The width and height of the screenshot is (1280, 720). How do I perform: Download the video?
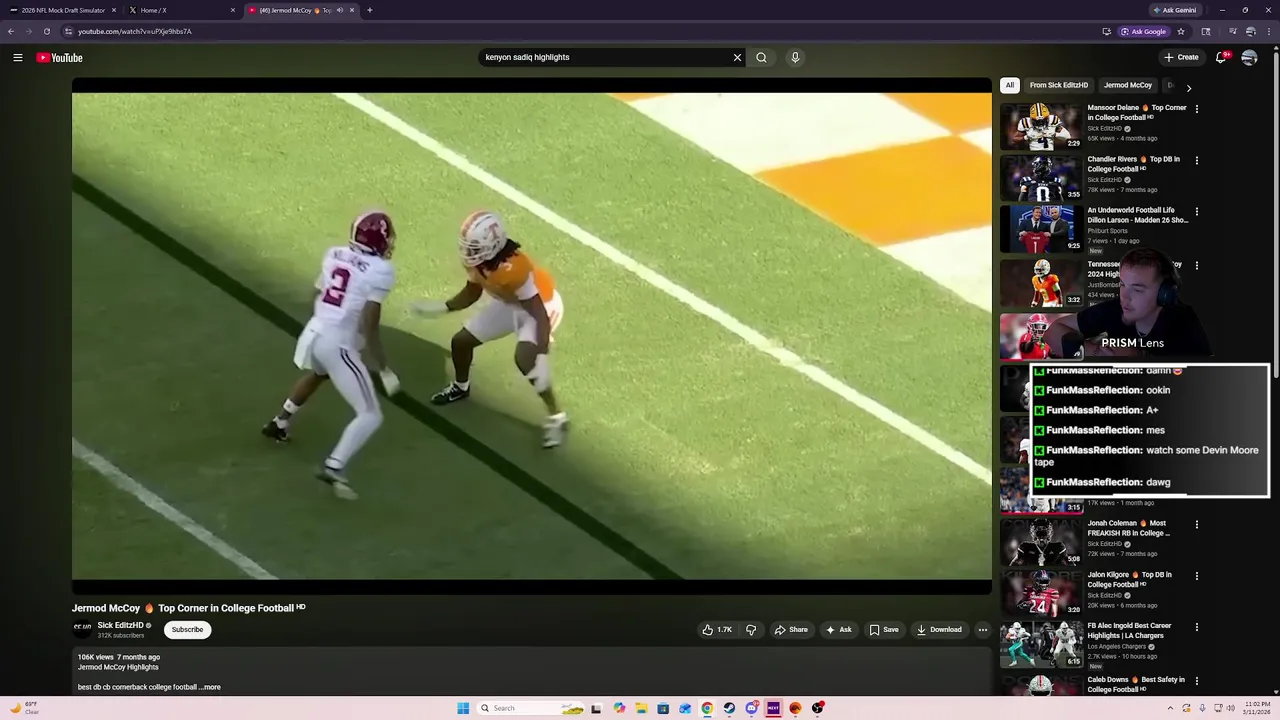939,630
